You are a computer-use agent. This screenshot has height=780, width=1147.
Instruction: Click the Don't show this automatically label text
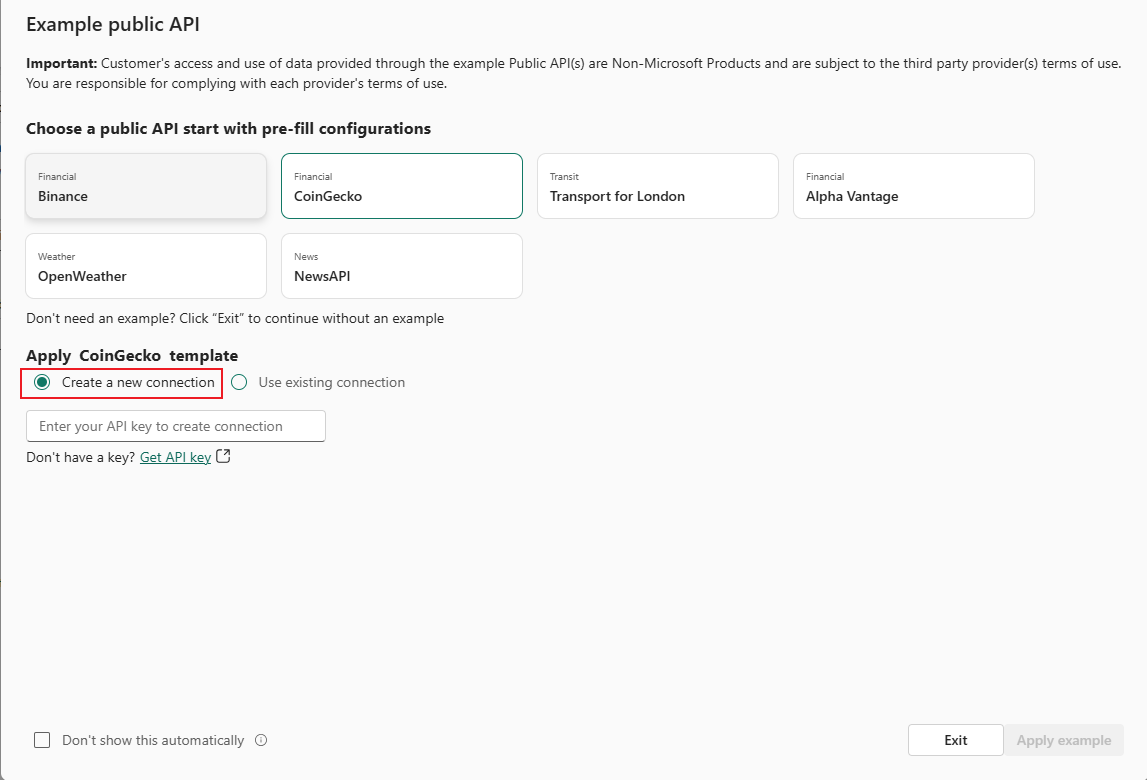click(153, 741)
